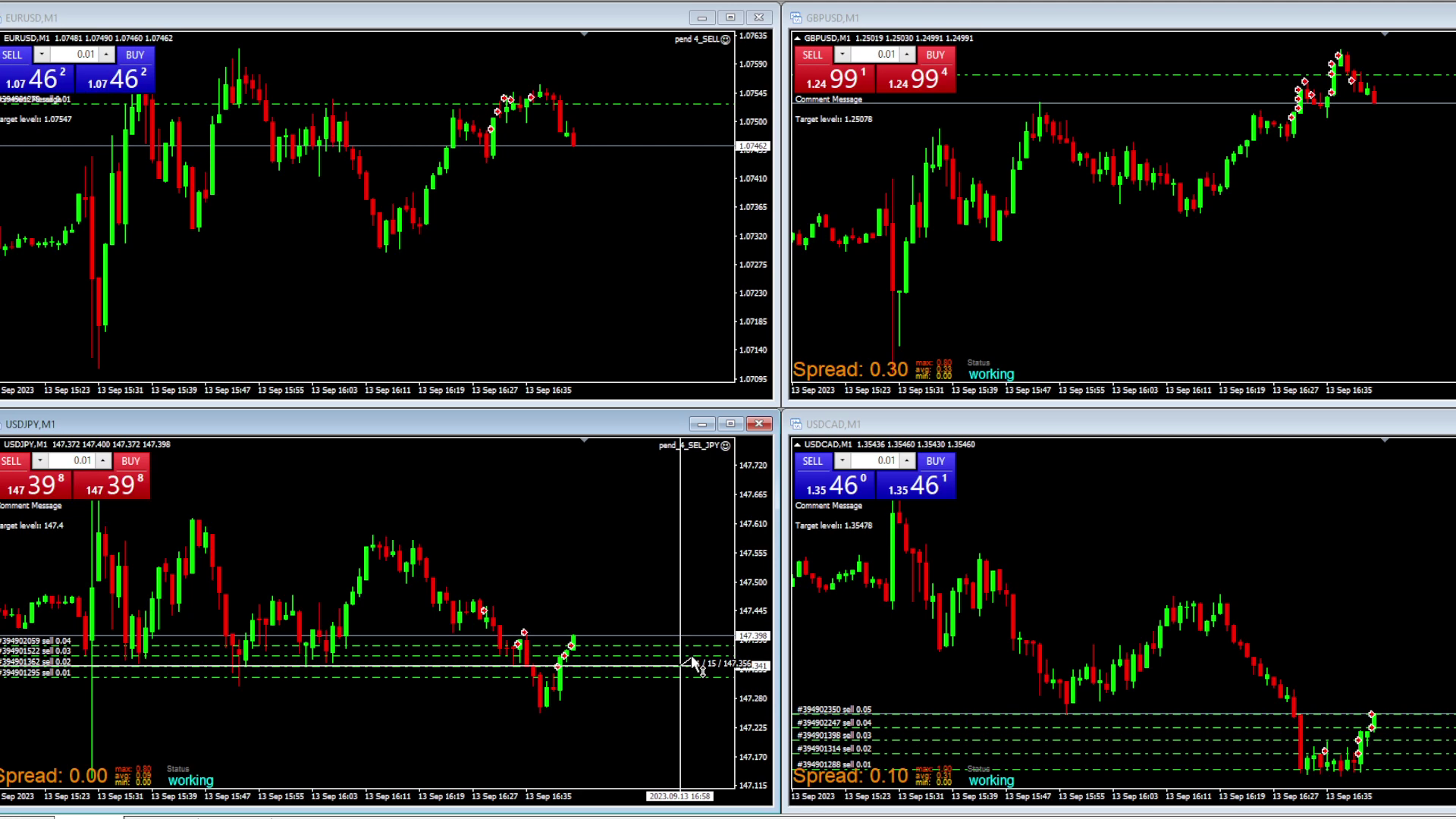
Task: Click the pend_4_SEL_JPY expert smiley icon
Action: click(726, 446)
